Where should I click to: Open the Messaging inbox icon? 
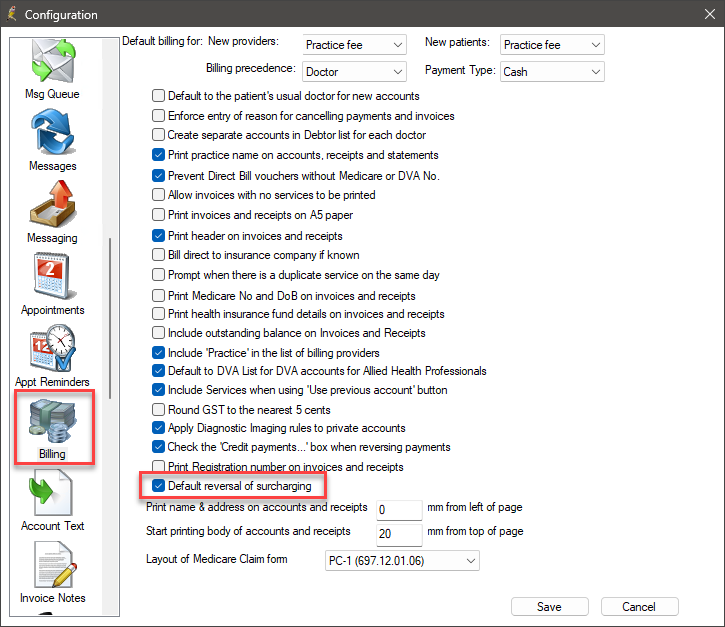click(52, 206)
